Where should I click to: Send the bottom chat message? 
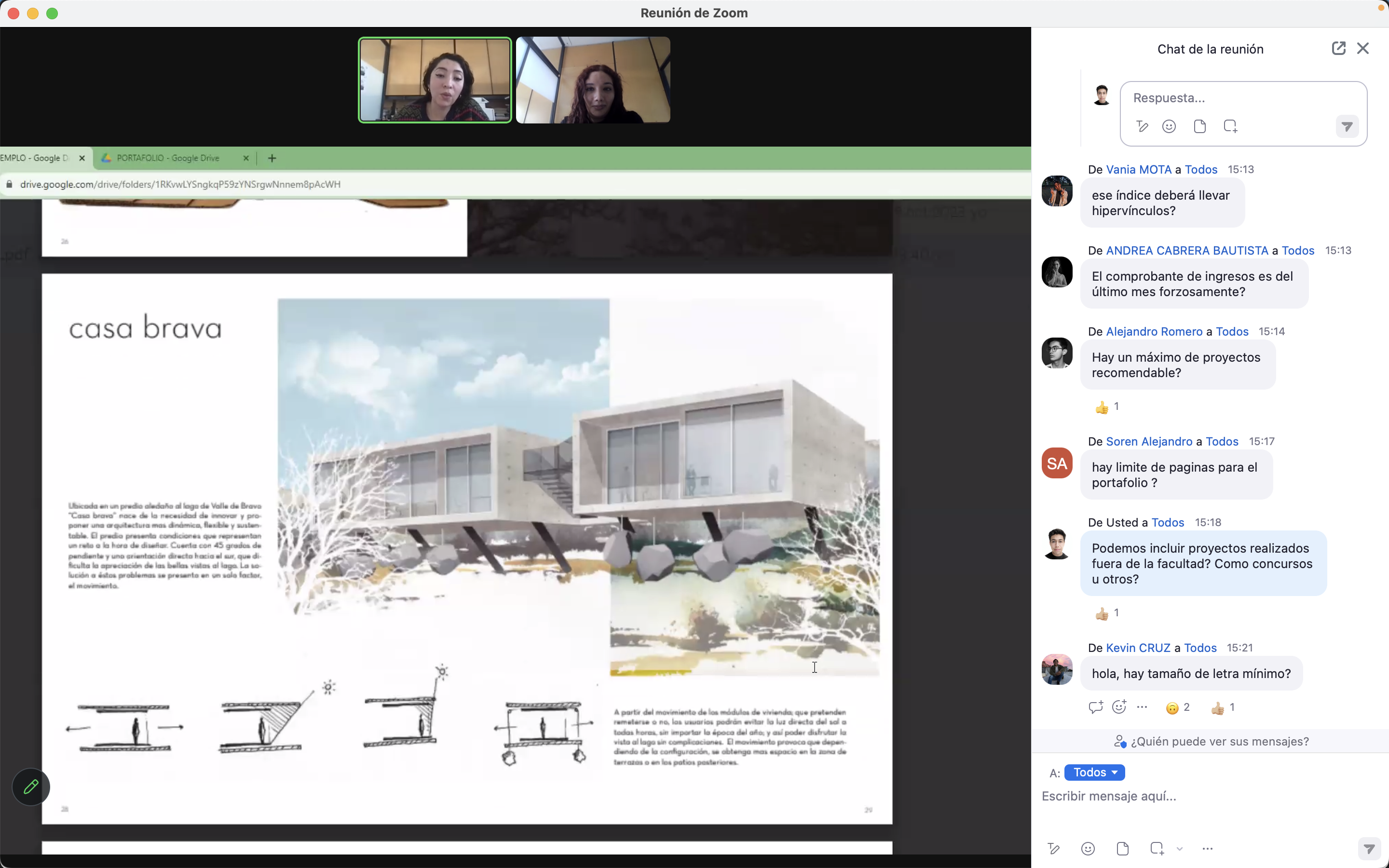click(1369, 849)
